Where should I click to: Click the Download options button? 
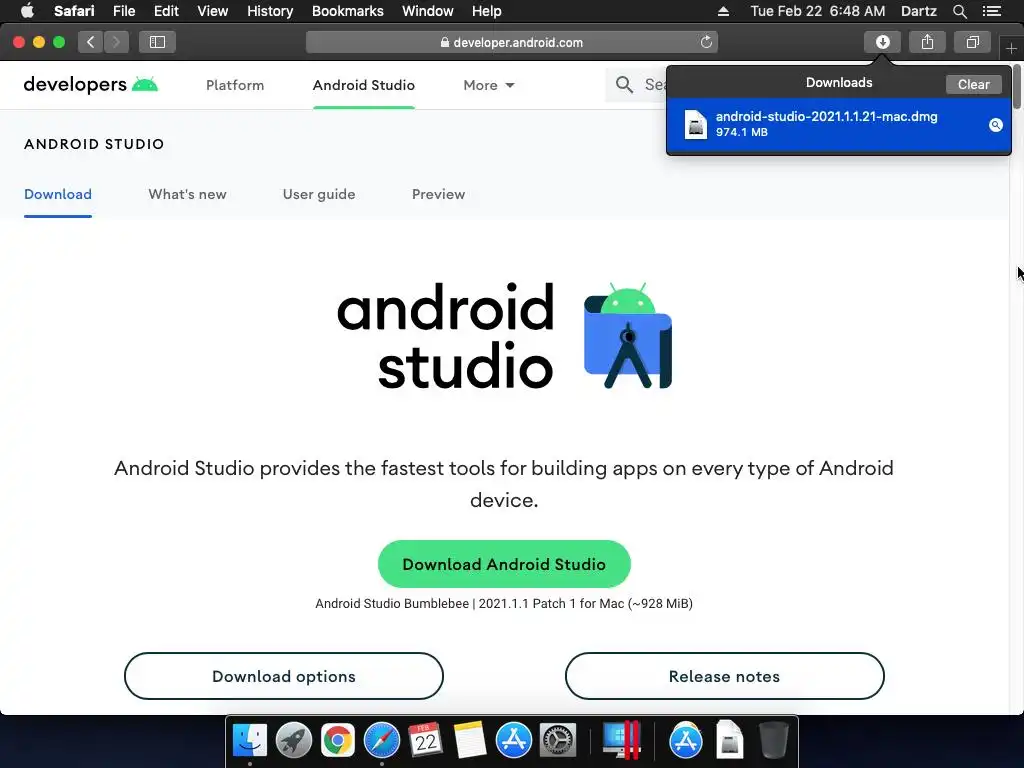pos(283,676)
